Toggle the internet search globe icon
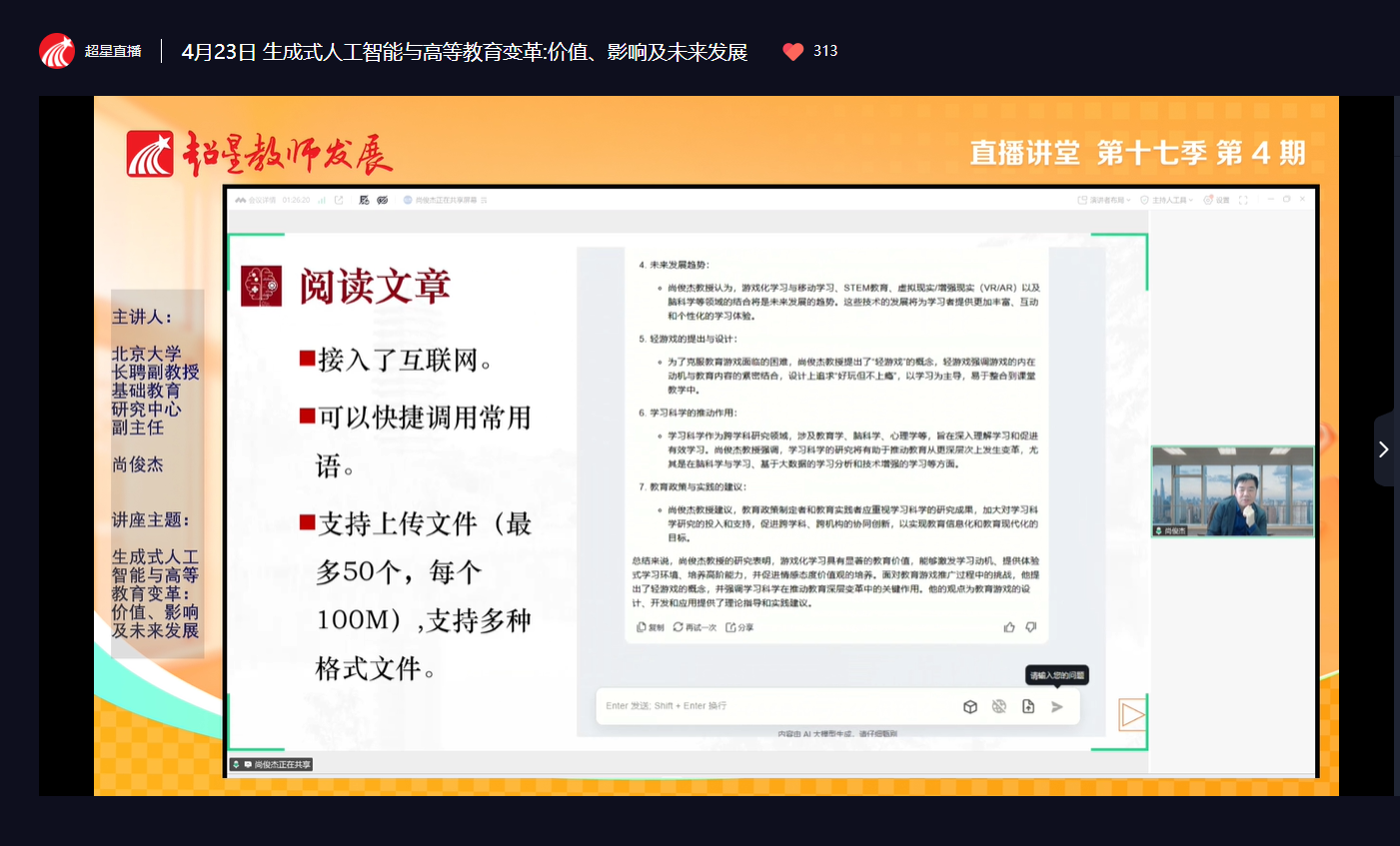Image resolution: width=1400 pixels, height=846 pixels. (998, 707)
